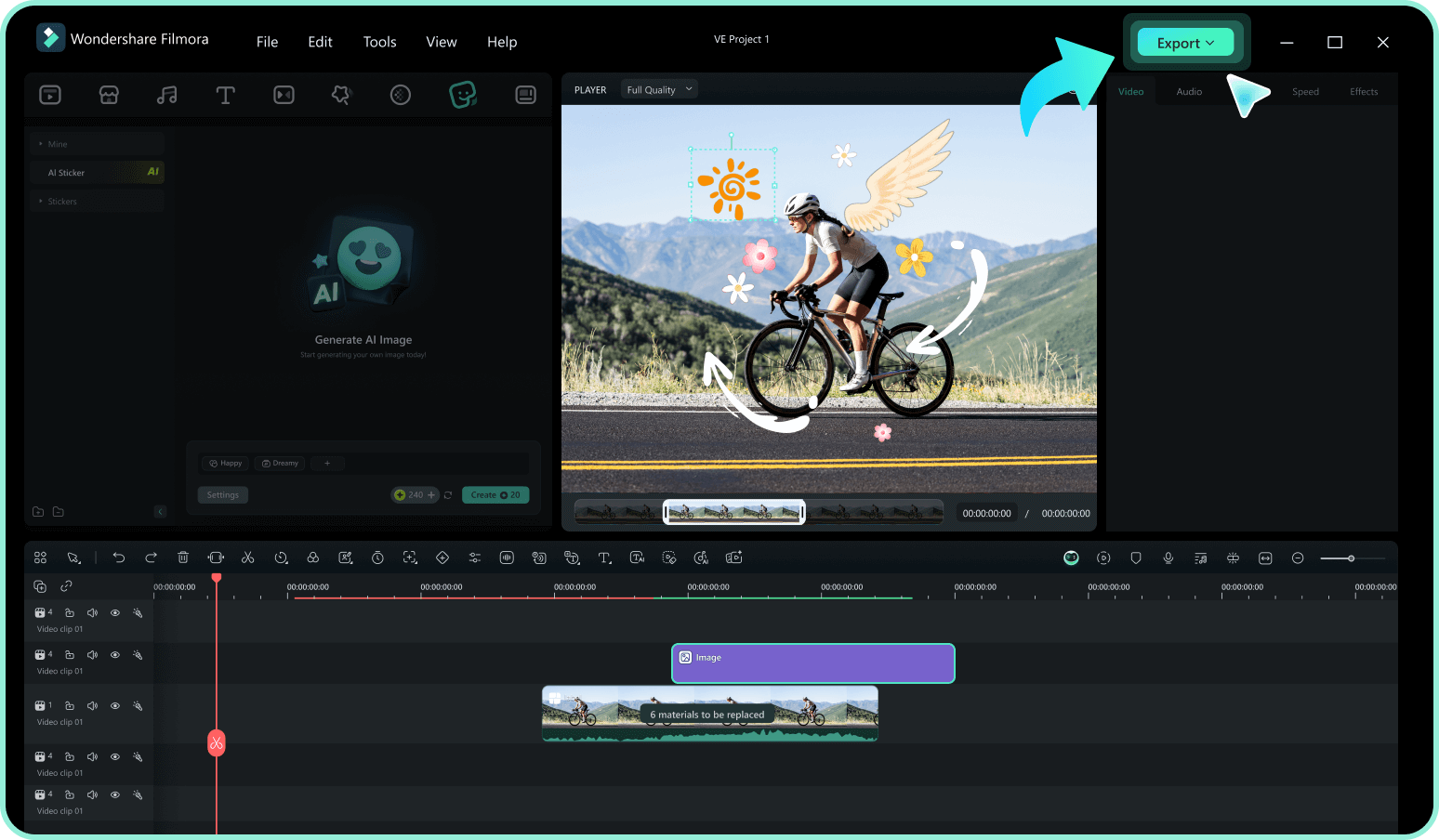Hide the bottom-most timeline track via eye
This screenshot has width=1439, height=840.
[x=115, y=795]
